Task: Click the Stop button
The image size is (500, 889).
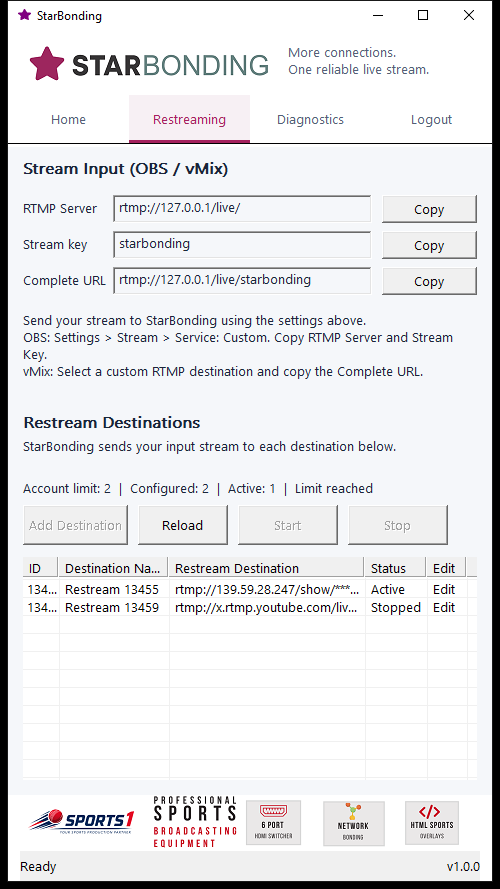Action: click(x=397, y=526)
